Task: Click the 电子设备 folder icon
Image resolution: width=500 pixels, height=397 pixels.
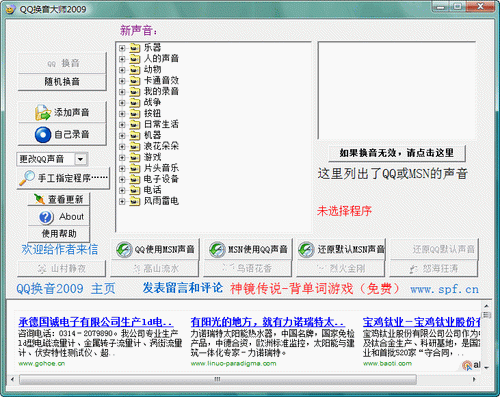Action: (x=134, y=179)
